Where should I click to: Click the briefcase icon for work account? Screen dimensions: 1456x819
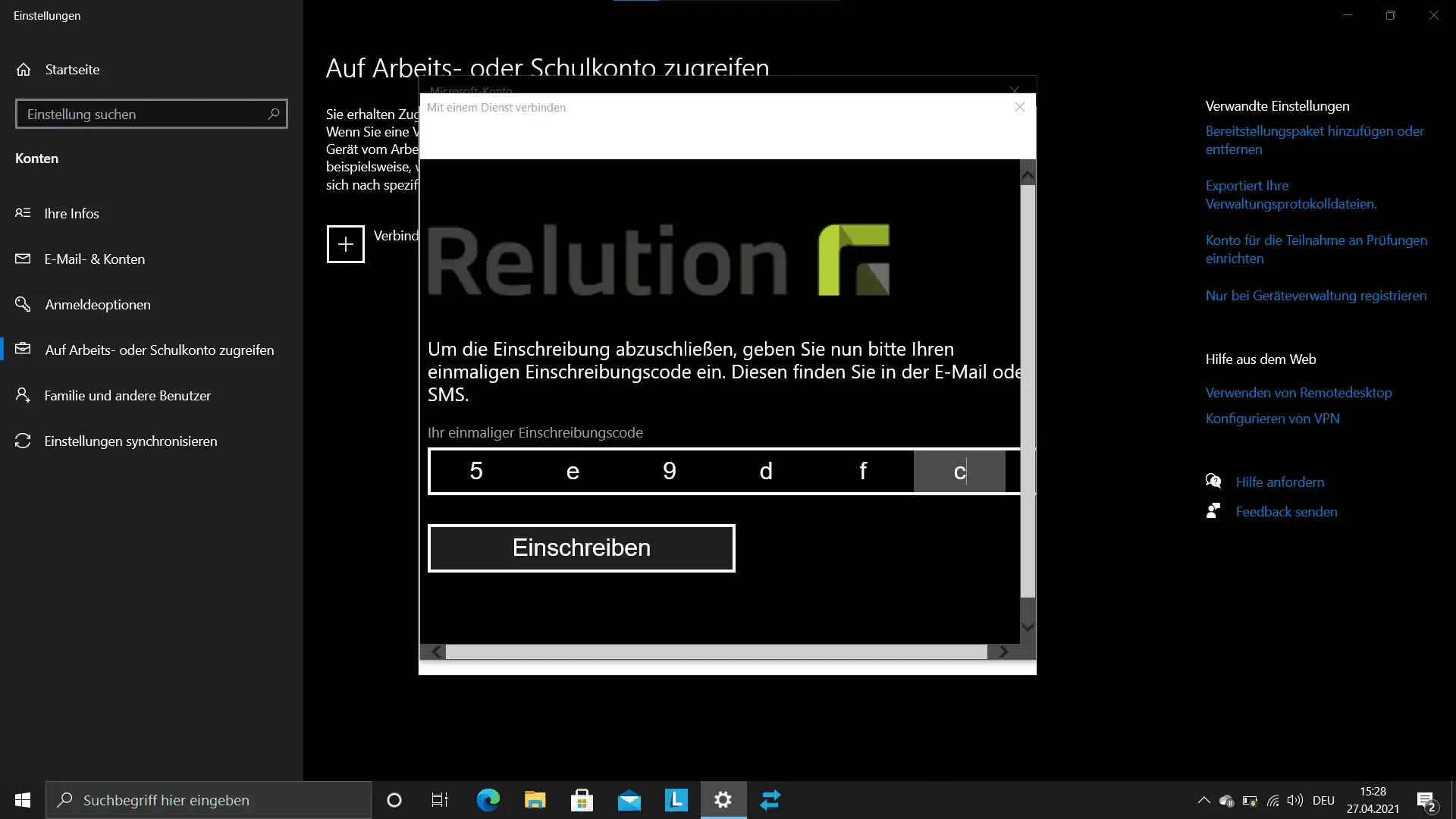pyautogui.click(x=23, y=349)
